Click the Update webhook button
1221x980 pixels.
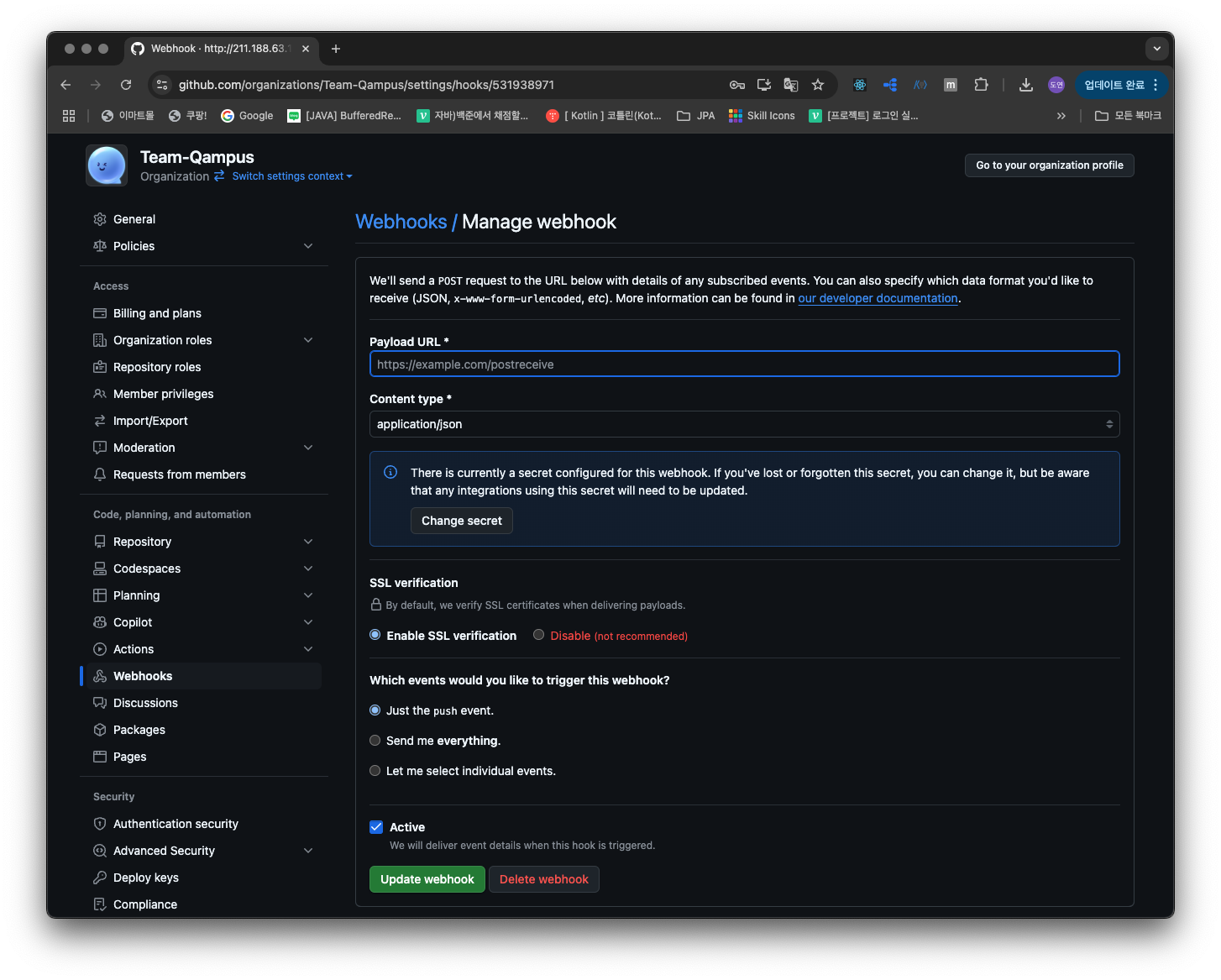pyautogui.click(x=427, y=879)
